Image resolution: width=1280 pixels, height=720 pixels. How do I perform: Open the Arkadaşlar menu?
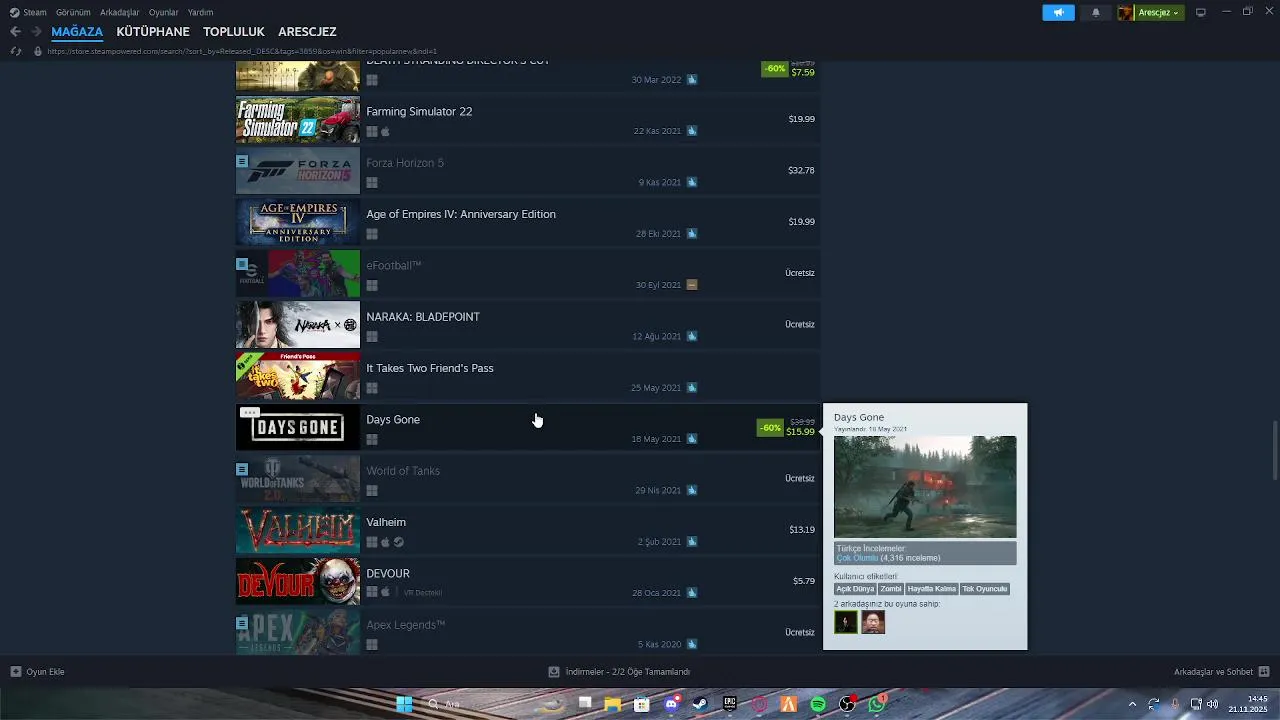[120, 12]
